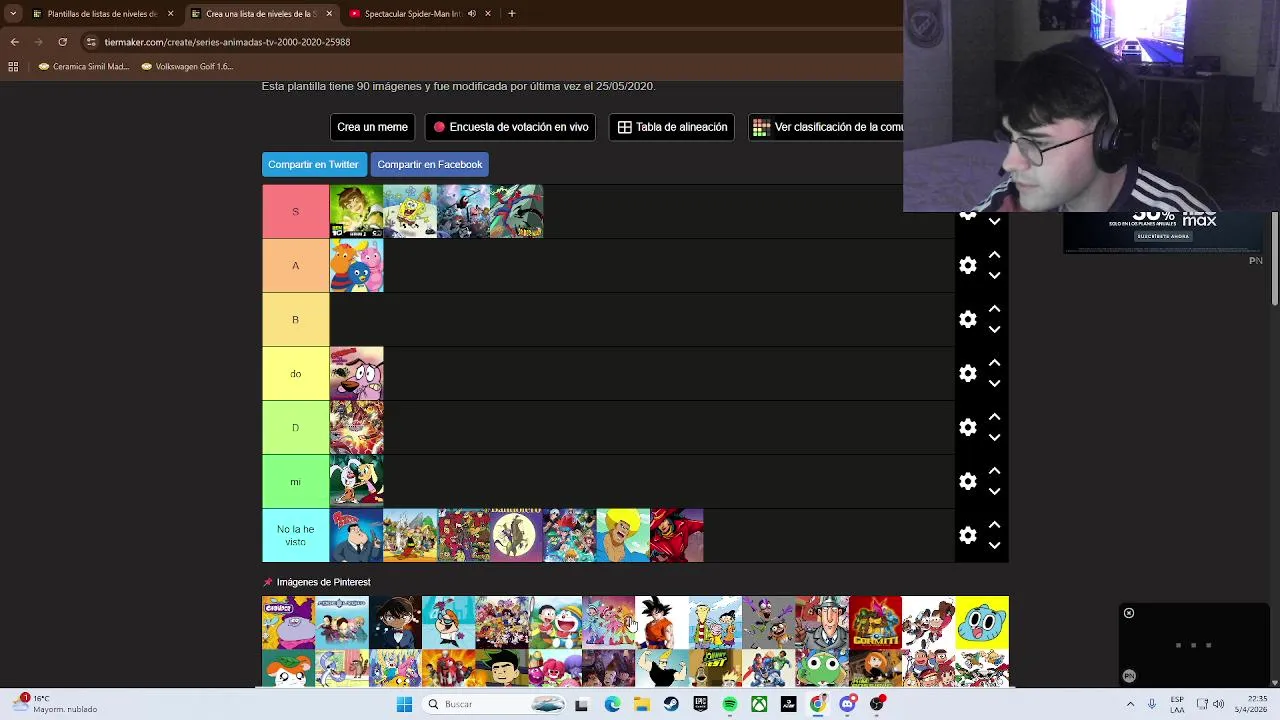Open the tab search dropdown

[12, 14]
